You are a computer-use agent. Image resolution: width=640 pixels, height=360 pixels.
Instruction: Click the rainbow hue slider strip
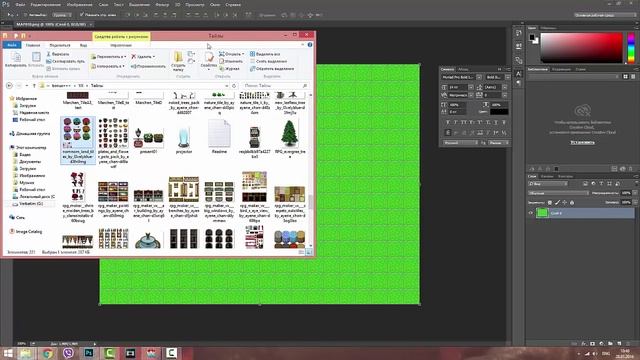click(631, 48)
